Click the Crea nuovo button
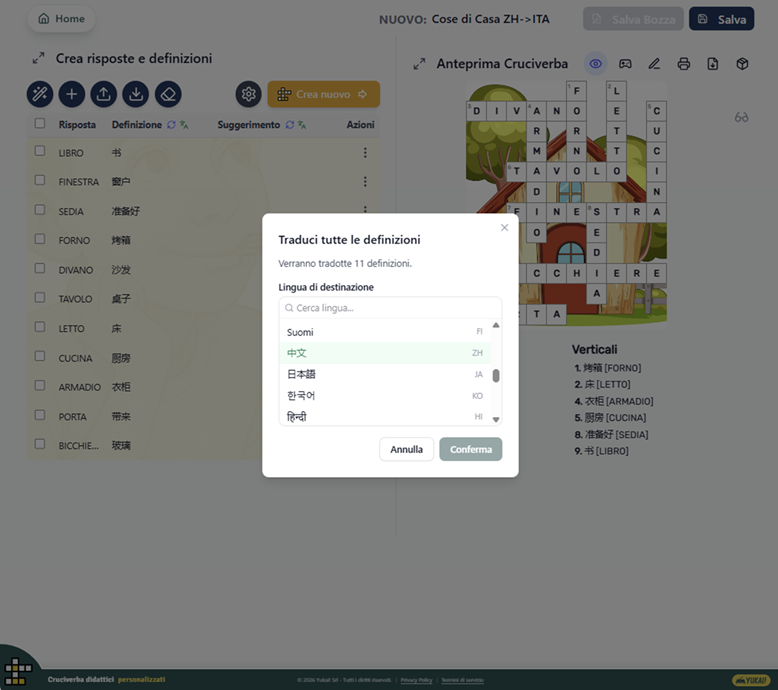The image size is (778, 690). (324, 94)
